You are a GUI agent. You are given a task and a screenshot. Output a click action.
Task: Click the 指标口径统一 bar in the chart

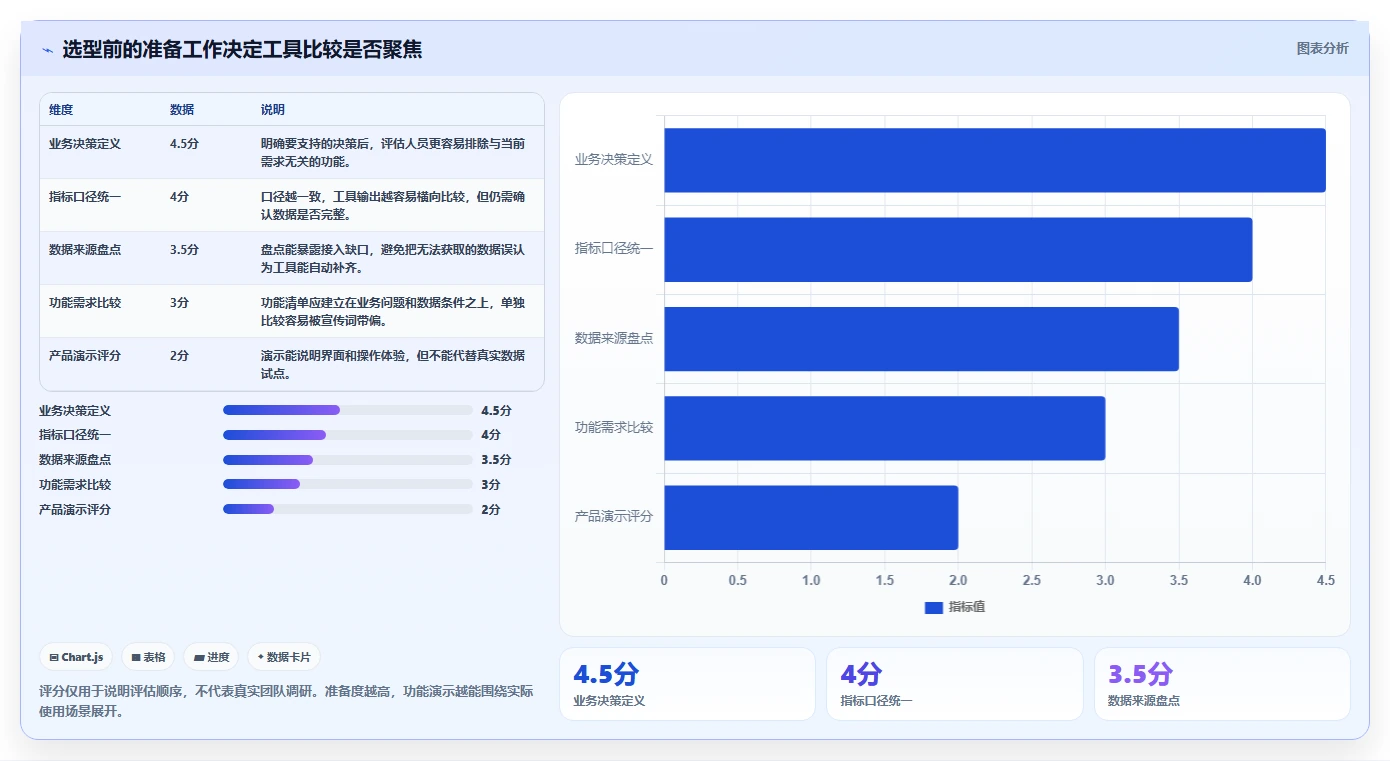(x=958, y=249)
